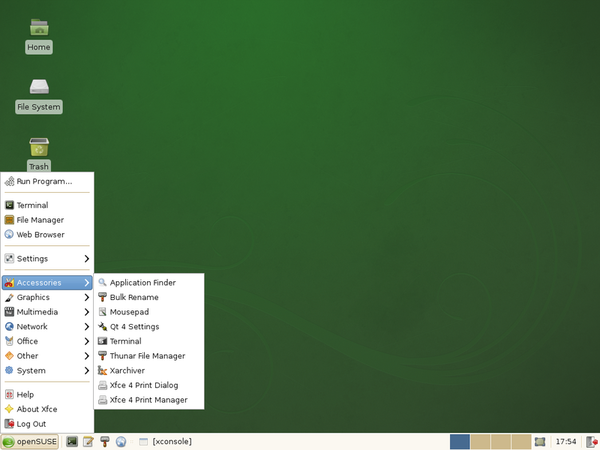Click the Thunar File Manager icon in the submenu
The height and width of the screenshot is (450, 600).
point(102,356)
